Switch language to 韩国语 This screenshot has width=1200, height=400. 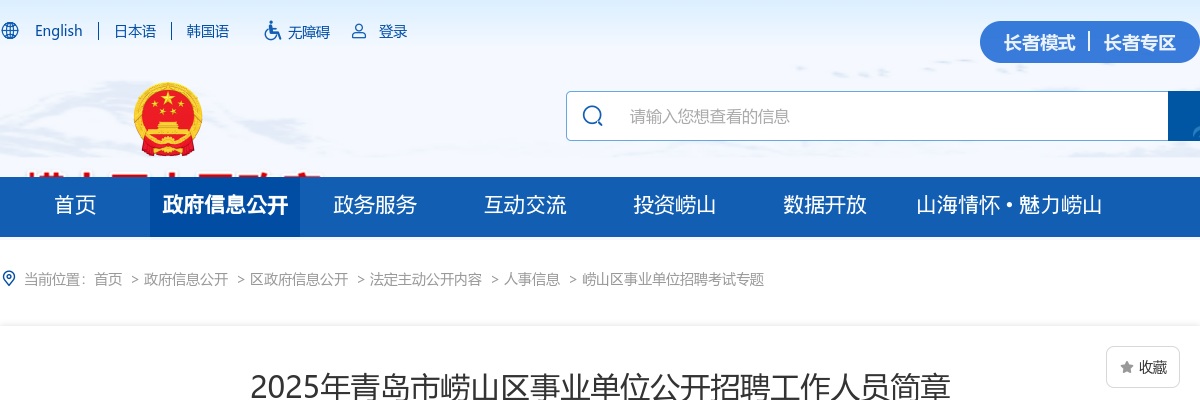click(x=208, y=31)
